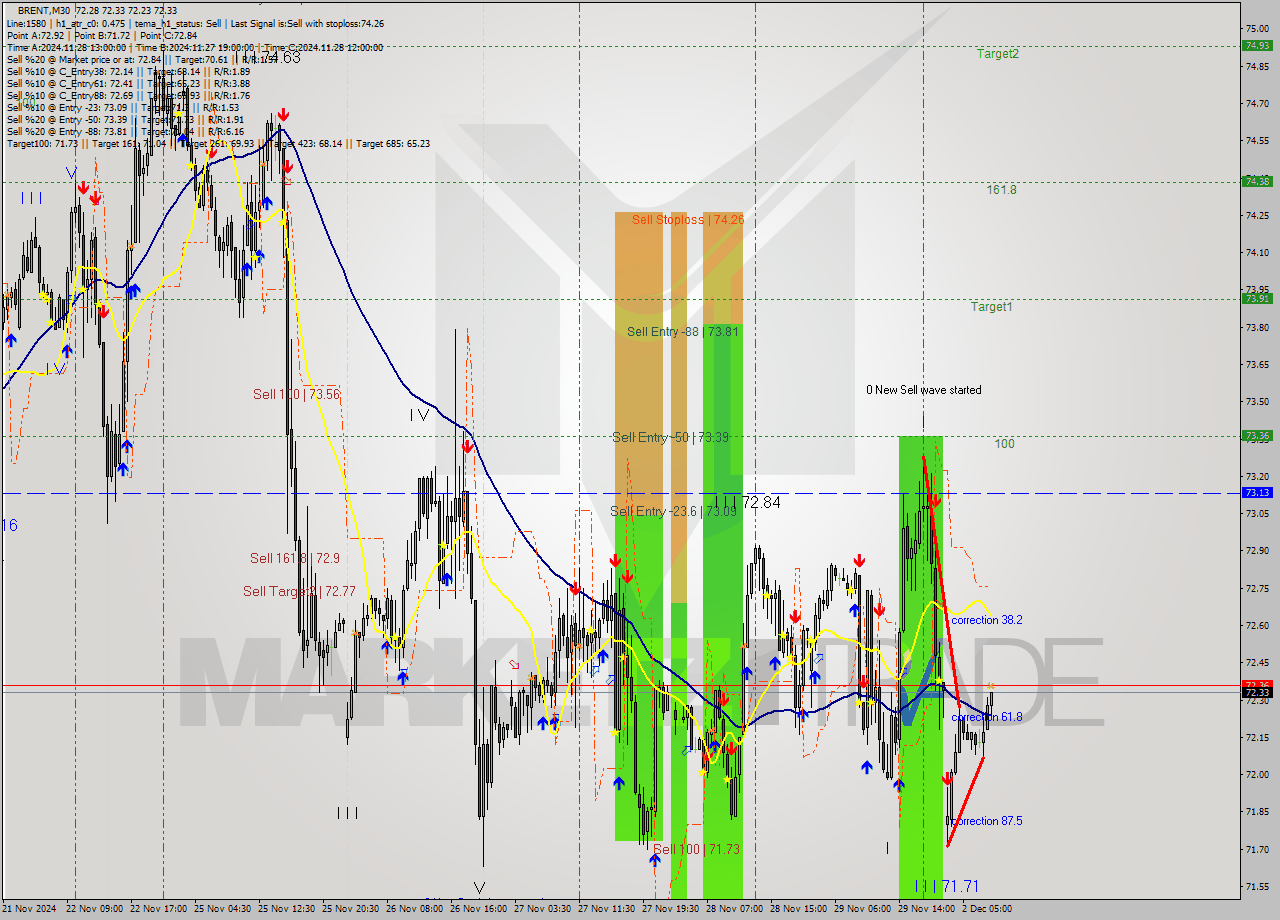Select the 'Sell Entry -23.6 | 73.09' label
Screen dimensions: 1280x920
point(673,511)
